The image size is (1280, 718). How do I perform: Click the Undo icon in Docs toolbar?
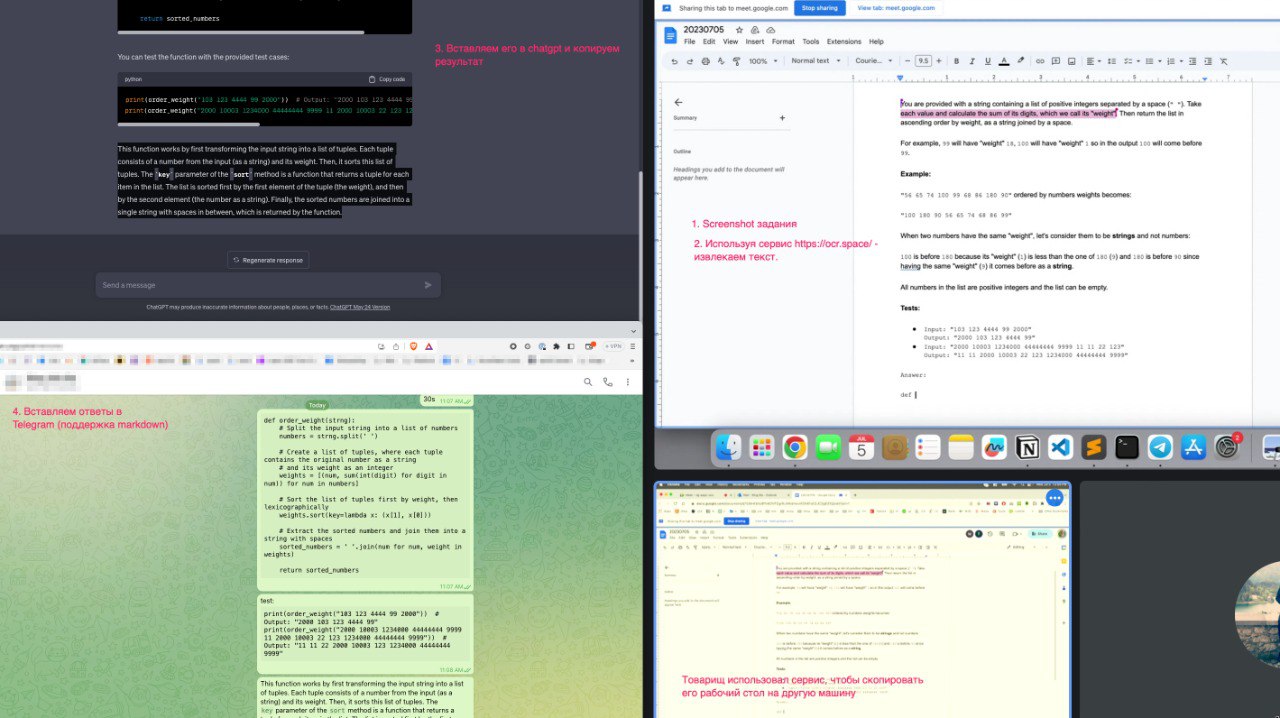[674, 61]
